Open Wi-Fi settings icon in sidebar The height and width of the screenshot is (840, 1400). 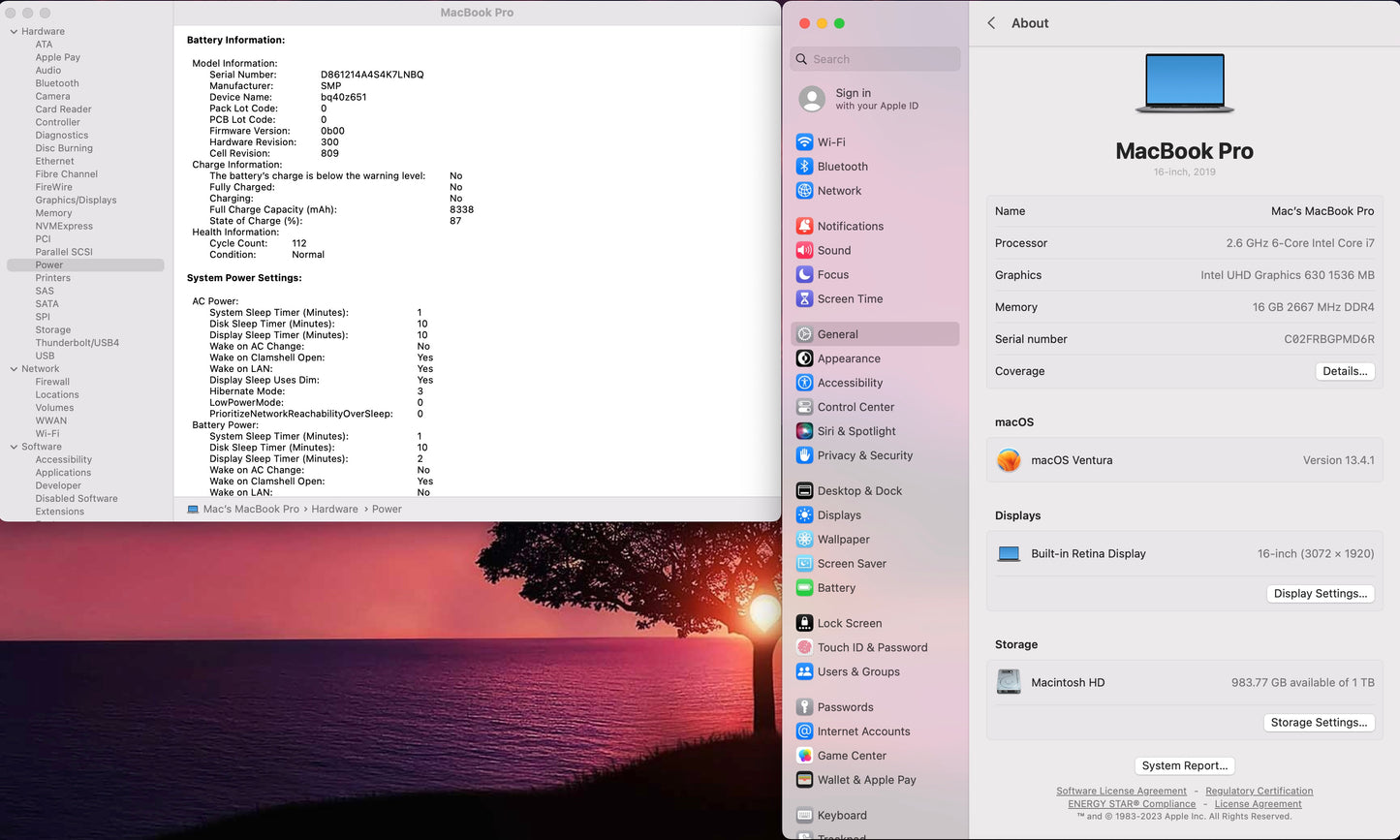804,142
